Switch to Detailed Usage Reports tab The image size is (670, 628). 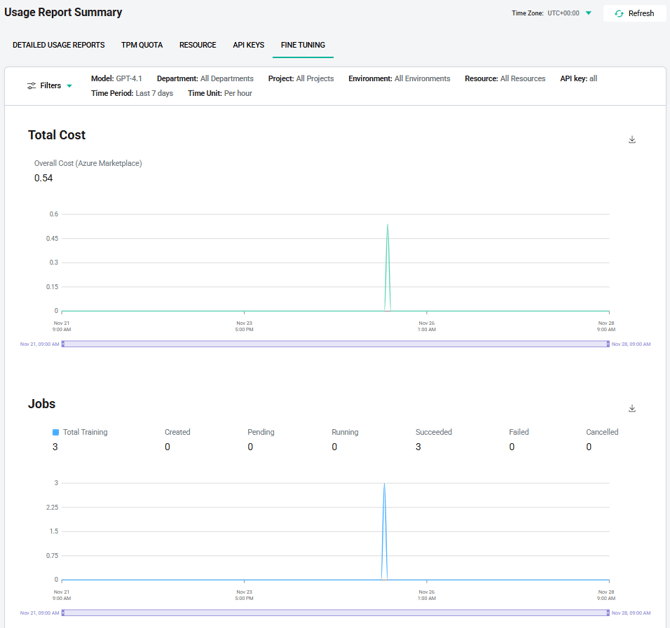pyautogui.click(x=58, y=45)
